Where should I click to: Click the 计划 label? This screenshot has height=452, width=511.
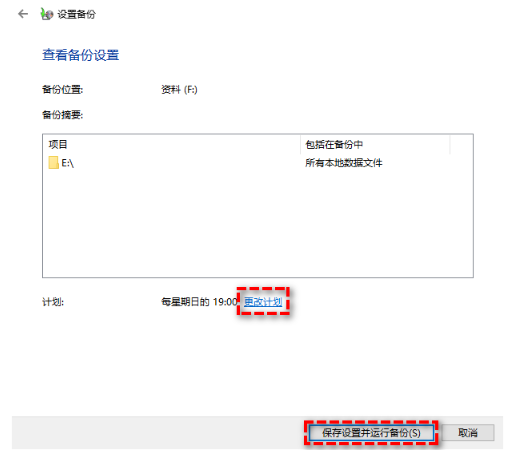pos(53,302)
